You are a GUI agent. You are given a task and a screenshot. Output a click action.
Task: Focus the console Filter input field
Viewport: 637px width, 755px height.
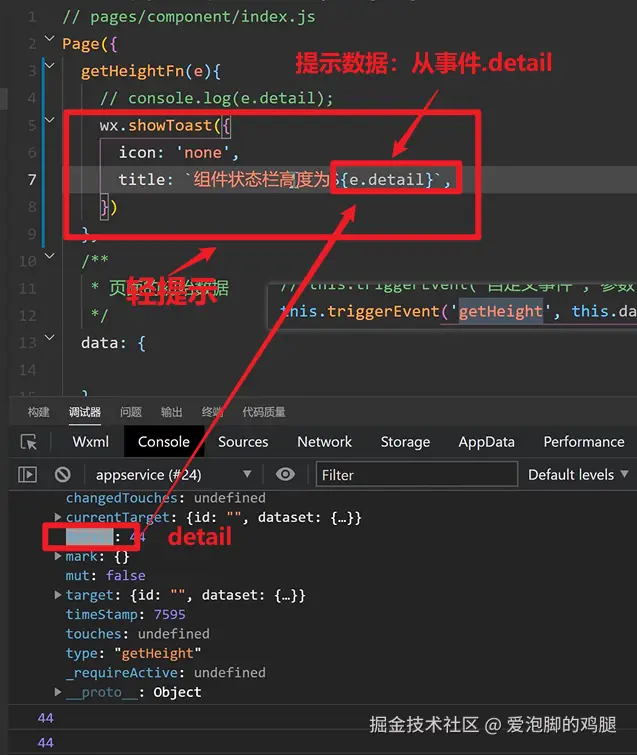click(416, 475)
